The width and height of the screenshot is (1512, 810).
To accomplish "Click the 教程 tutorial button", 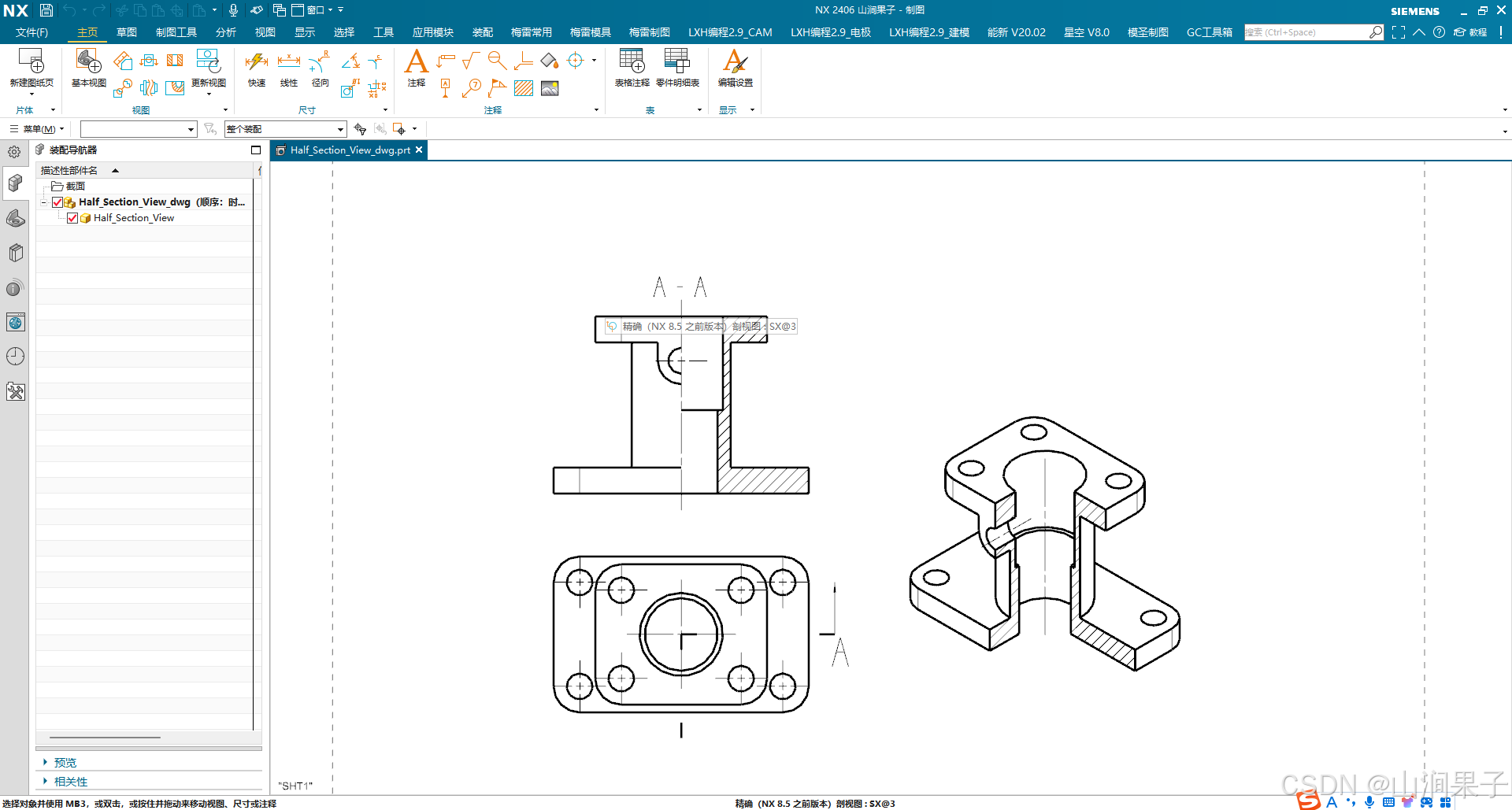I will click(x=1471, y=32).
